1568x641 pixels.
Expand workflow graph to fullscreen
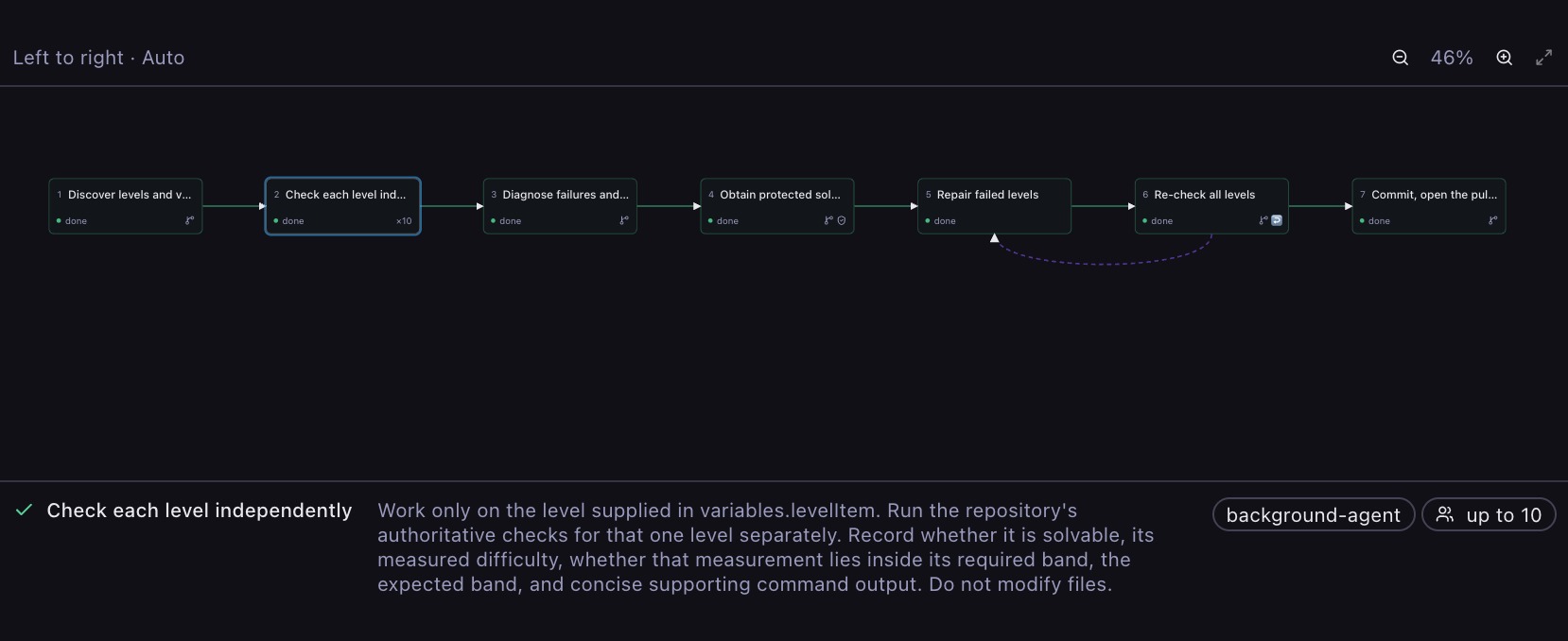1544,58
